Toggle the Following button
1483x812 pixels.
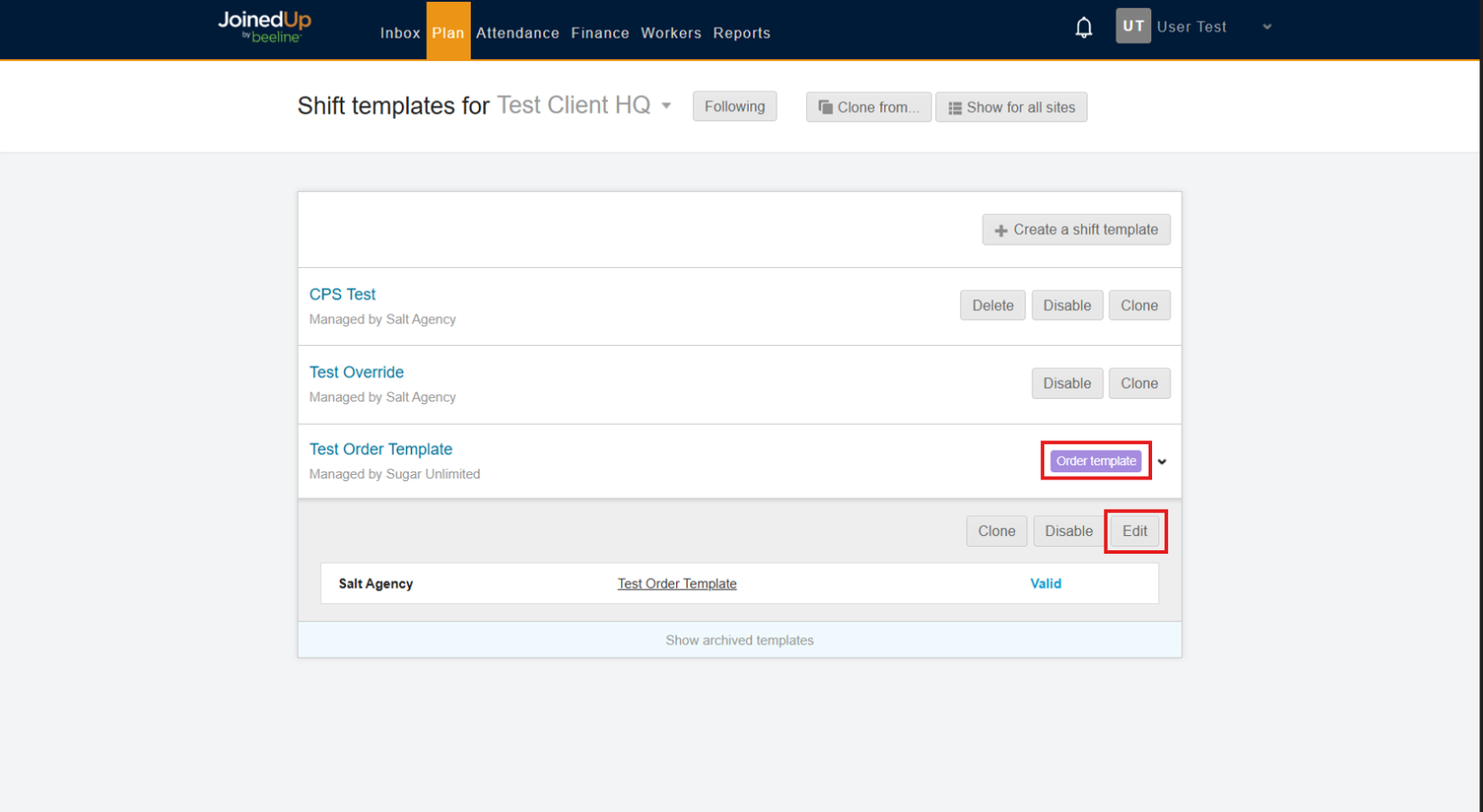pos(734,106)
